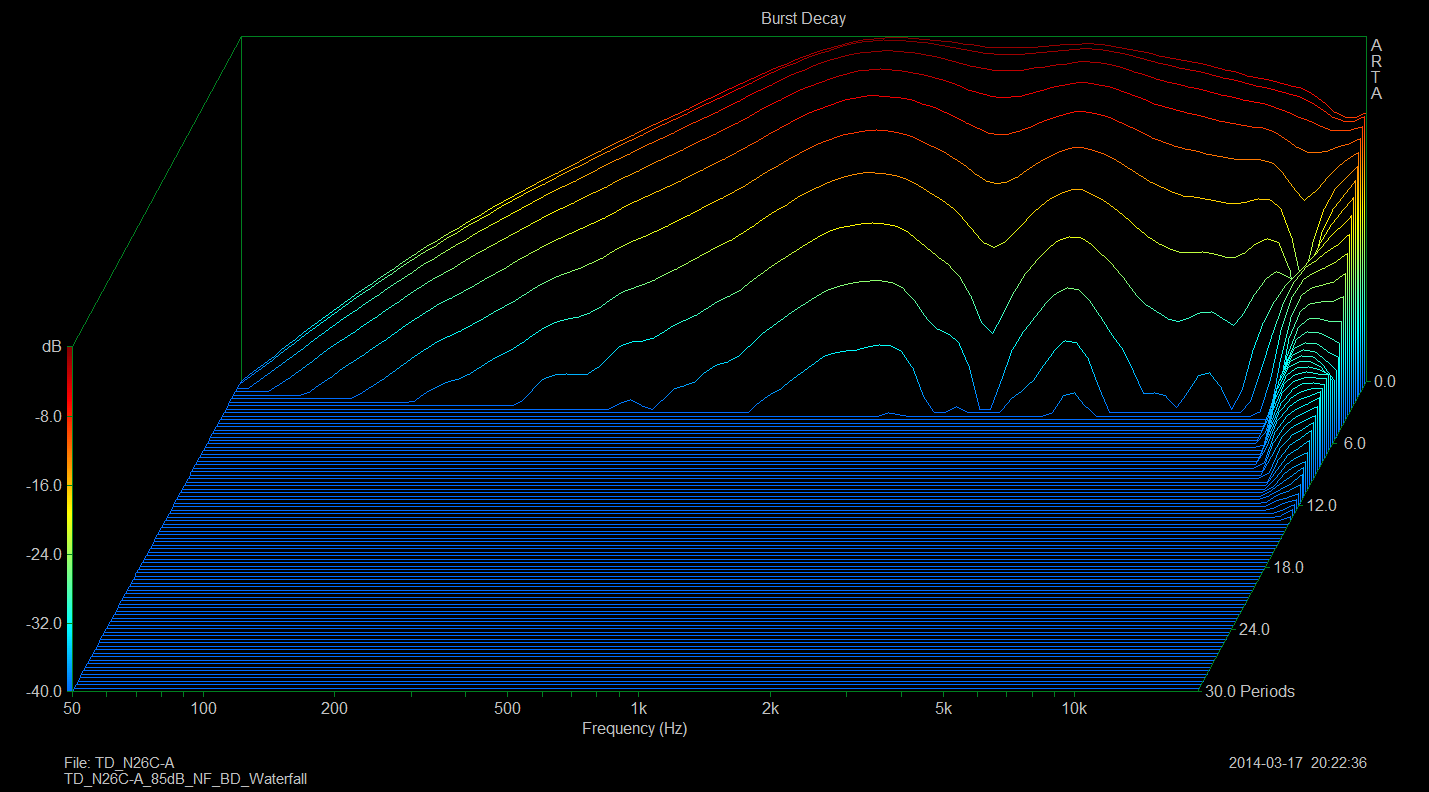Screen dimensions: 1429x792
Task: Click the 50 Hz frequency axis label
Action: (x=72, y=709)
